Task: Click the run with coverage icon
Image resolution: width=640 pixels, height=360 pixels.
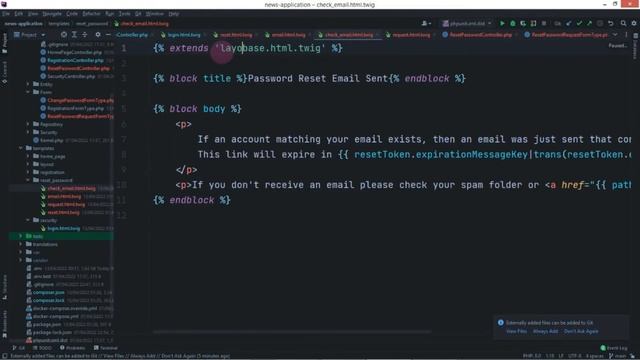Action: pyautogui.click(x=523, y=24)
